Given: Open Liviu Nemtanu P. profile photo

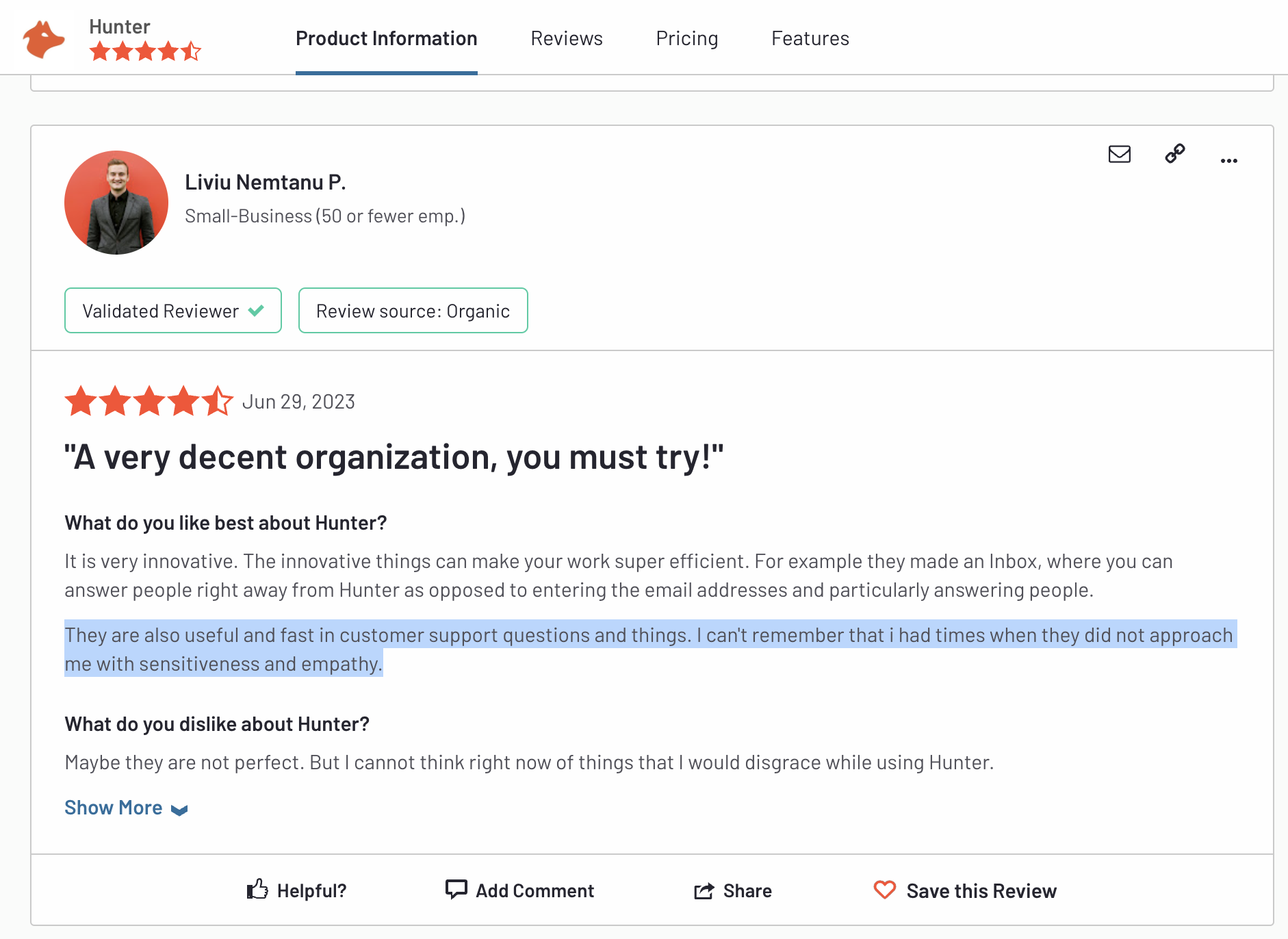Looking at the screenshot, I should [116, 203].
